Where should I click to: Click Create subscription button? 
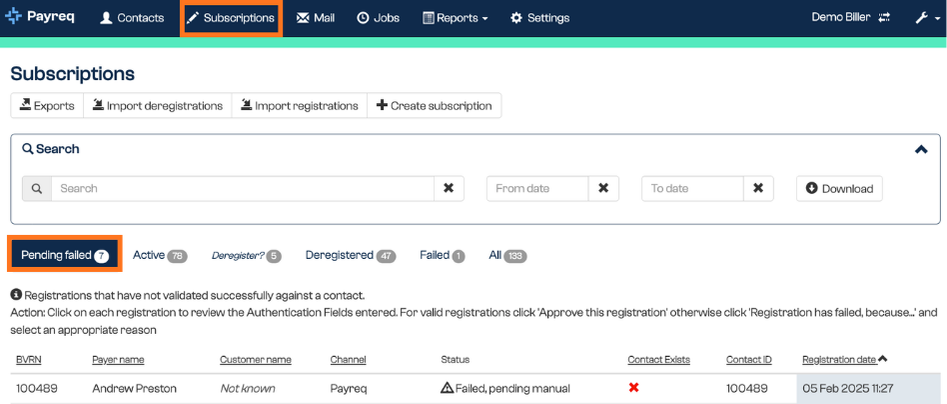(x=434, y=106)
